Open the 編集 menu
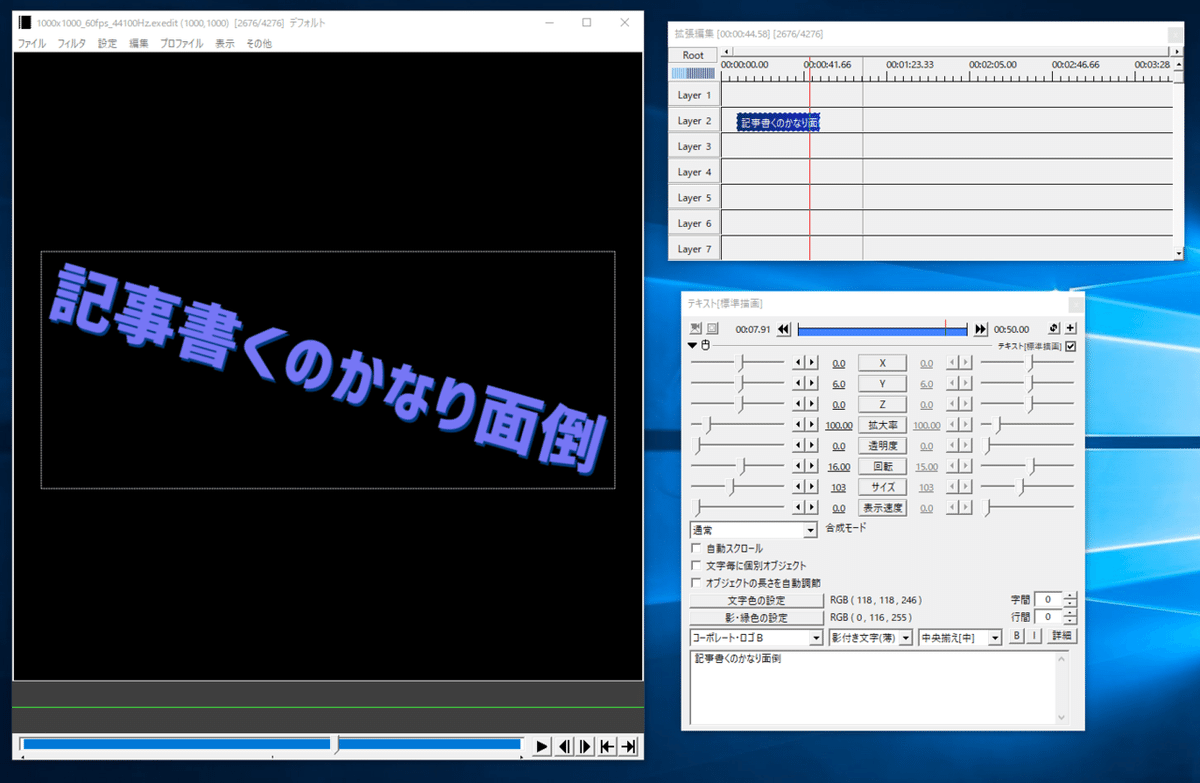The image size is (1200, 783). (x=139, y=43)
